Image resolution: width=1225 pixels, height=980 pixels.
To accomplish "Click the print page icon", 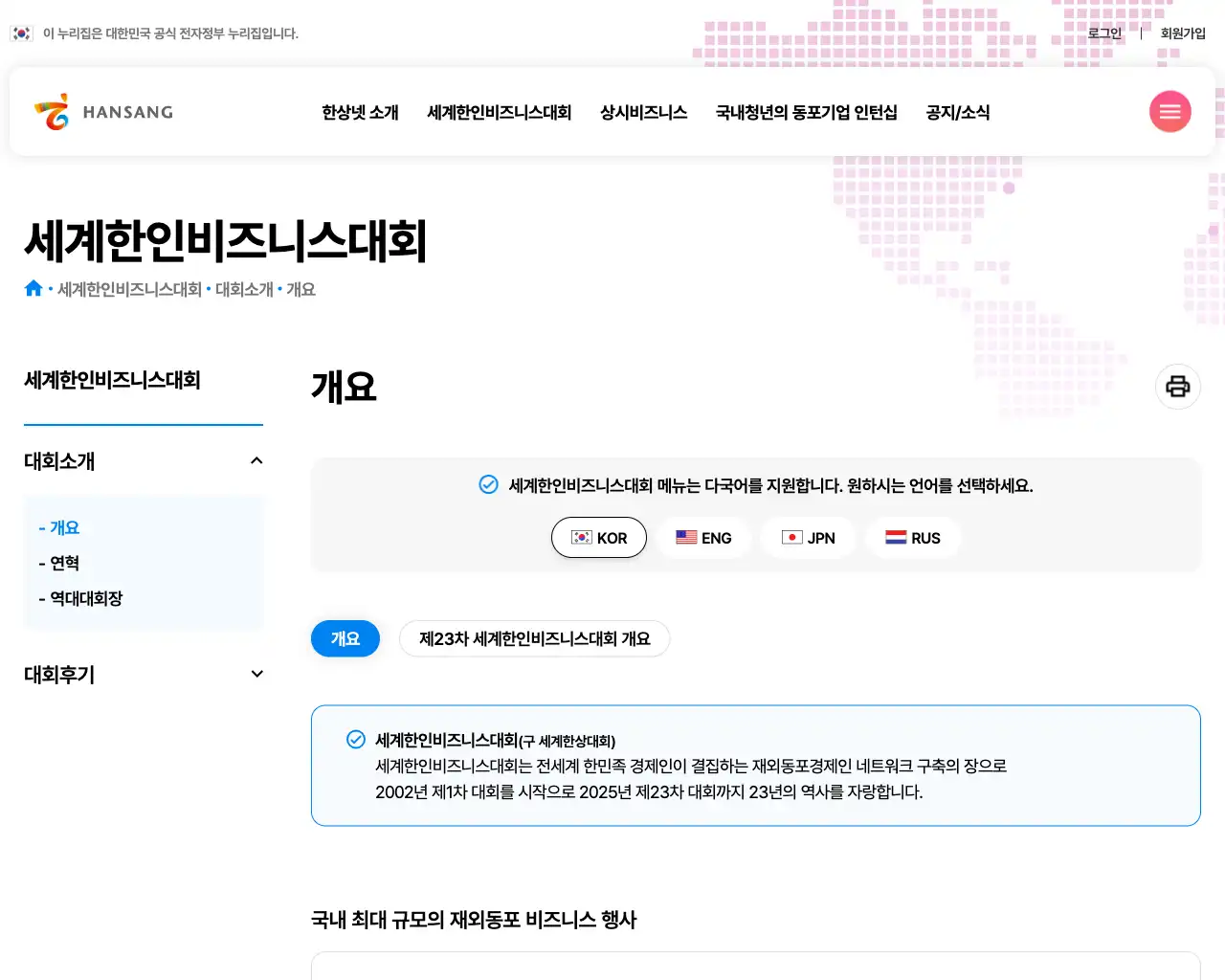I will 1178,387.
